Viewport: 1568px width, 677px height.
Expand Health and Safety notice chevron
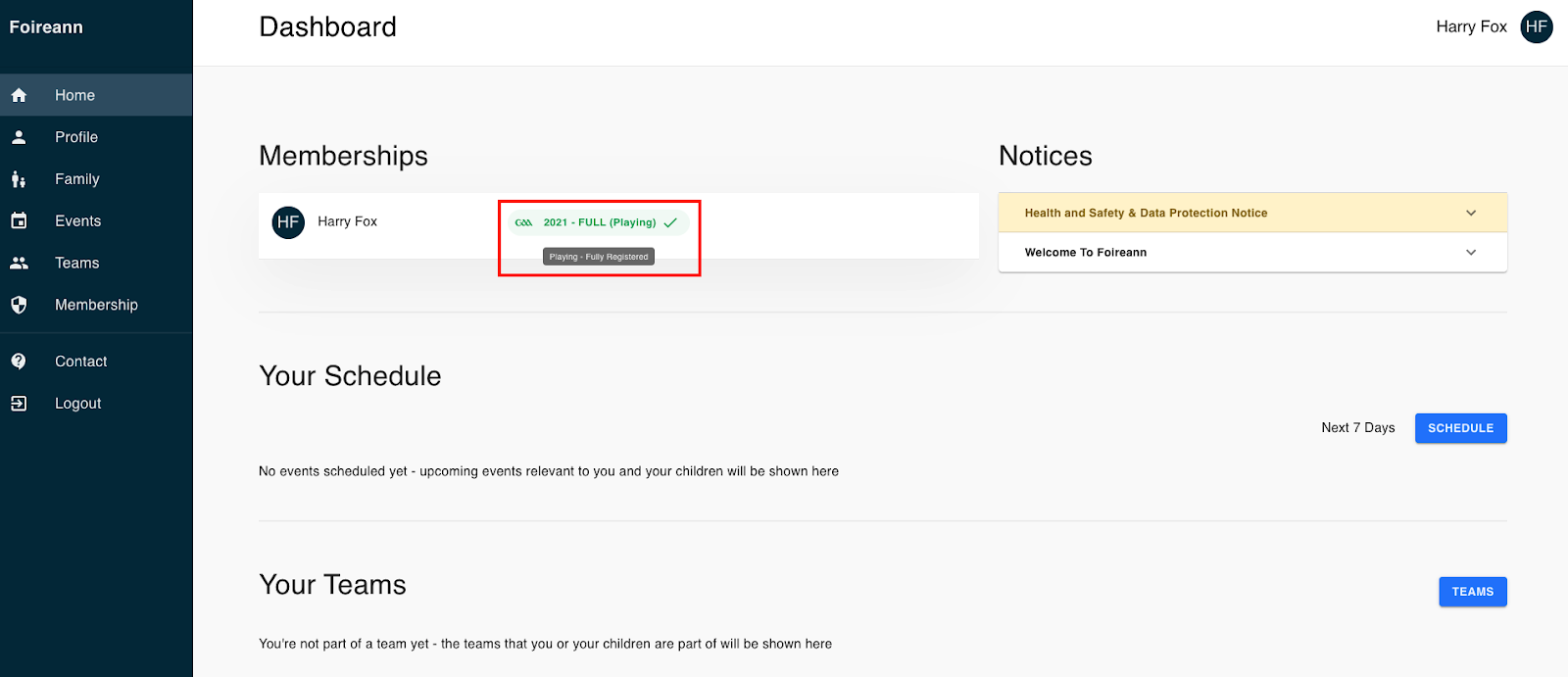click(x=1471, y=213)
